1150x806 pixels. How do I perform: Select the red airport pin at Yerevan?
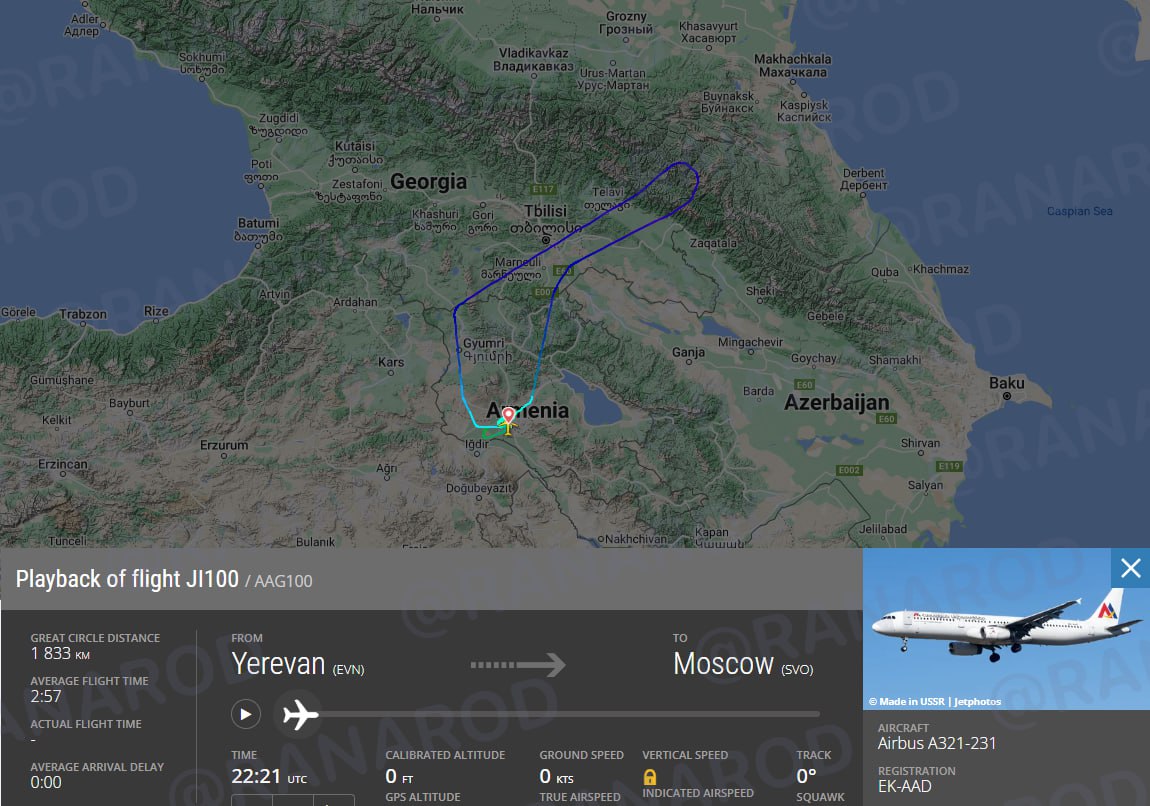[508, 416]
